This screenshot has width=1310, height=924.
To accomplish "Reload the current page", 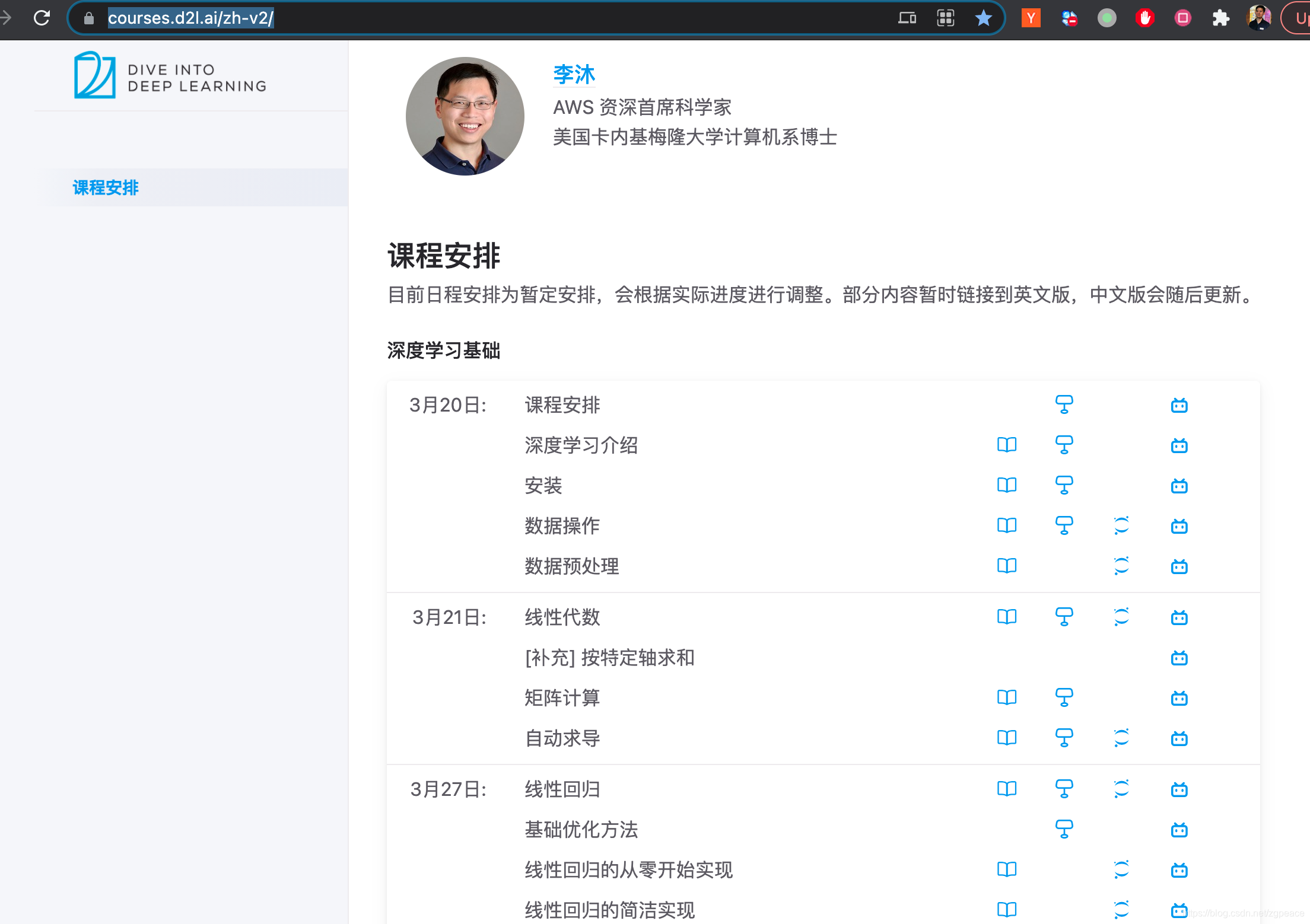I will tap(42, 18).
